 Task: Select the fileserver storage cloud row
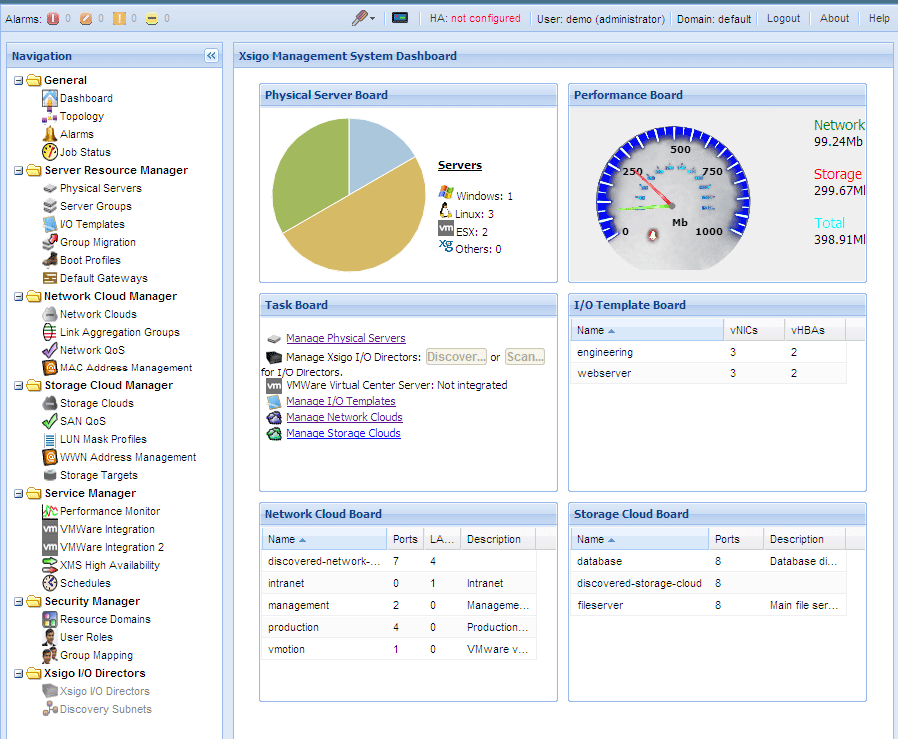[708, 605]
